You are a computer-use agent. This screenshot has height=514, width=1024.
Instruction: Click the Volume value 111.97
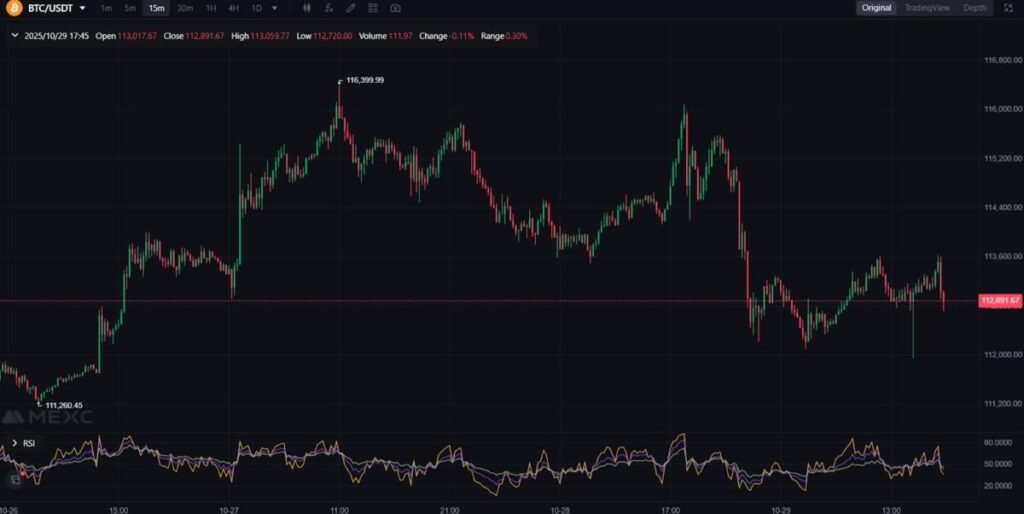pyautogui.click(x=400, y=36)
